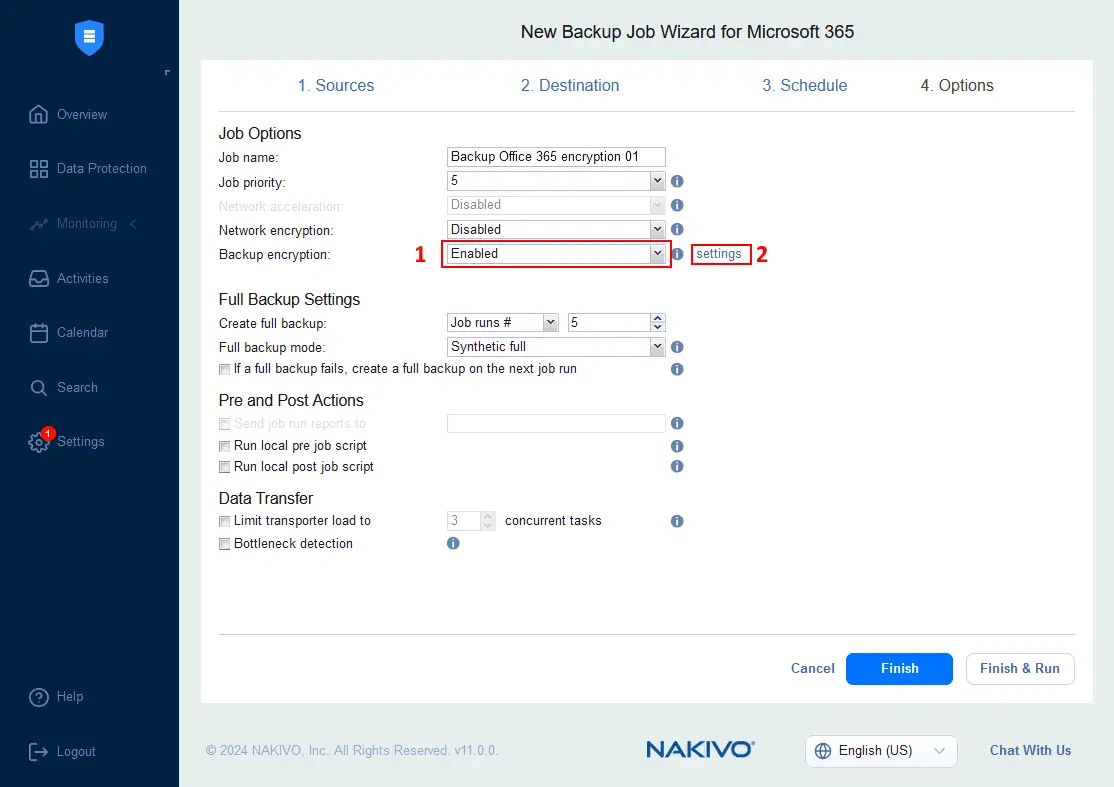Viewport: 1114px width, 787px height.
Task: Enable full backup retry on failure
Action: (x=225, y=369)
